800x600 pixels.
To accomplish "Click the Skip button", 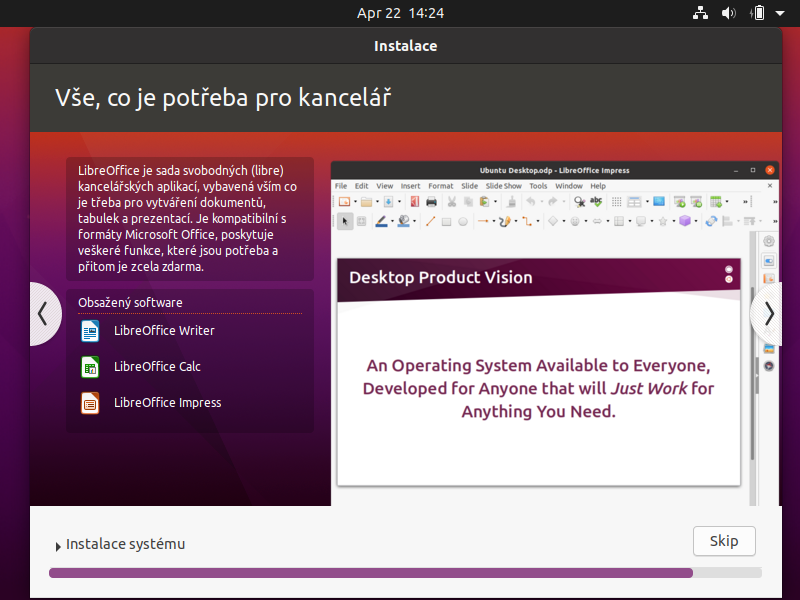I will (x=723, y=541).
